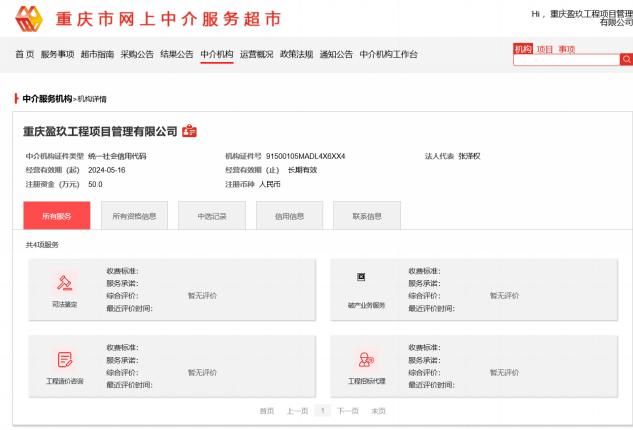Switch to the 联系信息 tab
This screenshot has width=633, height=430.
click(x=367, y=216)
